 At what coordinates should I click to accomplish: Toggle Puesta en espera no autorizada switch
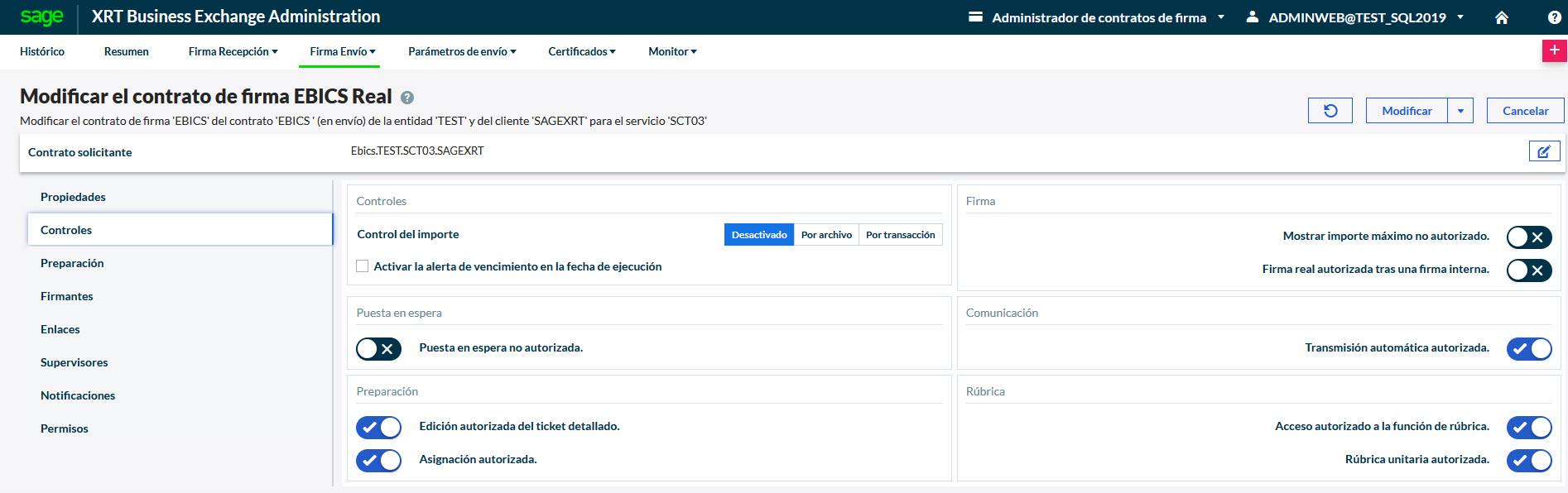click(x=378, y=349)
